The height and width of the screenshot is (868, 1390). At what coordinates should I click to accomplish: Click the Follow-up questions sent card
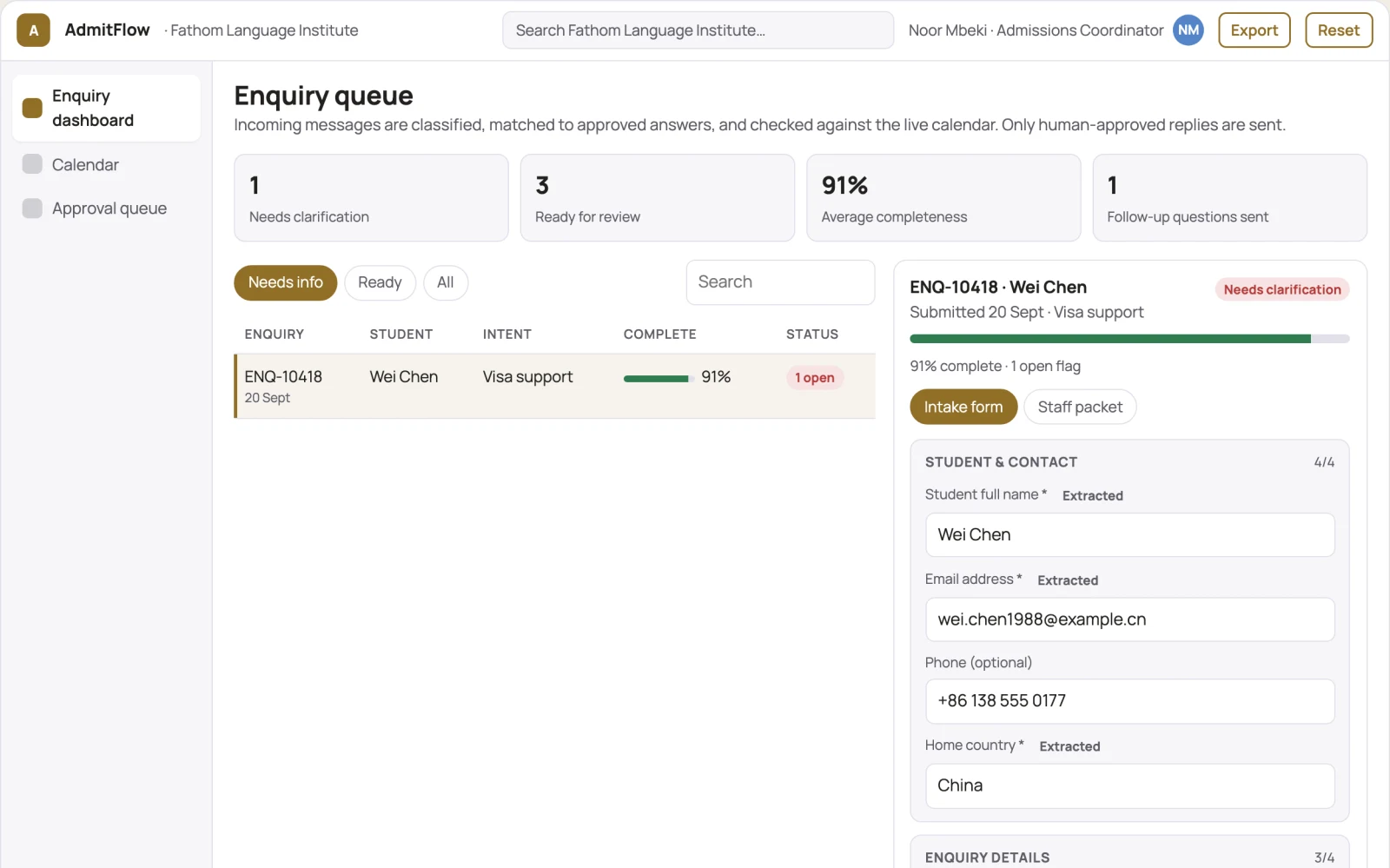(1229, 198)
